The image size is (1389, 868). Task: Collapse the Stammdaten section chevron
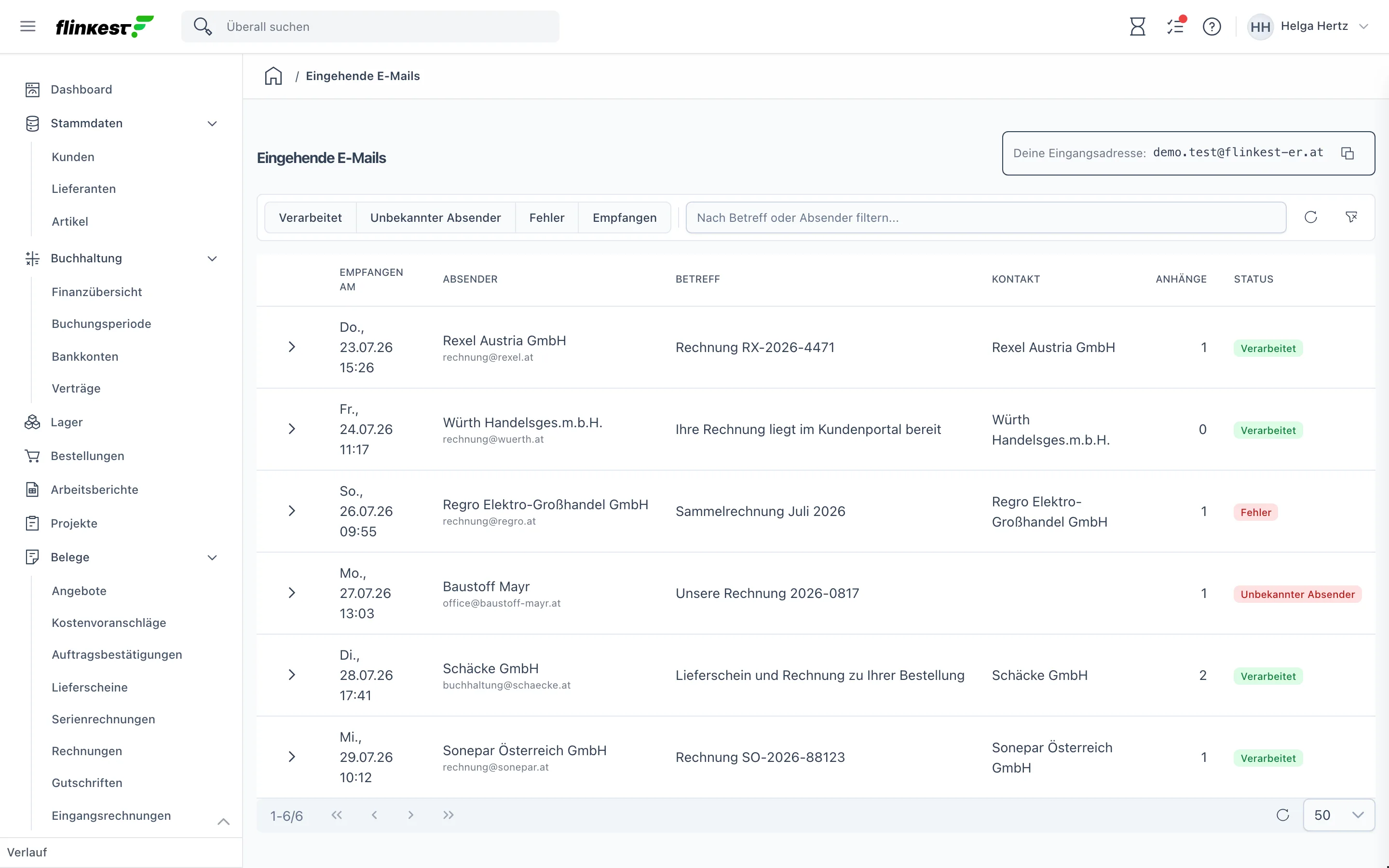(x=212, y=123)
